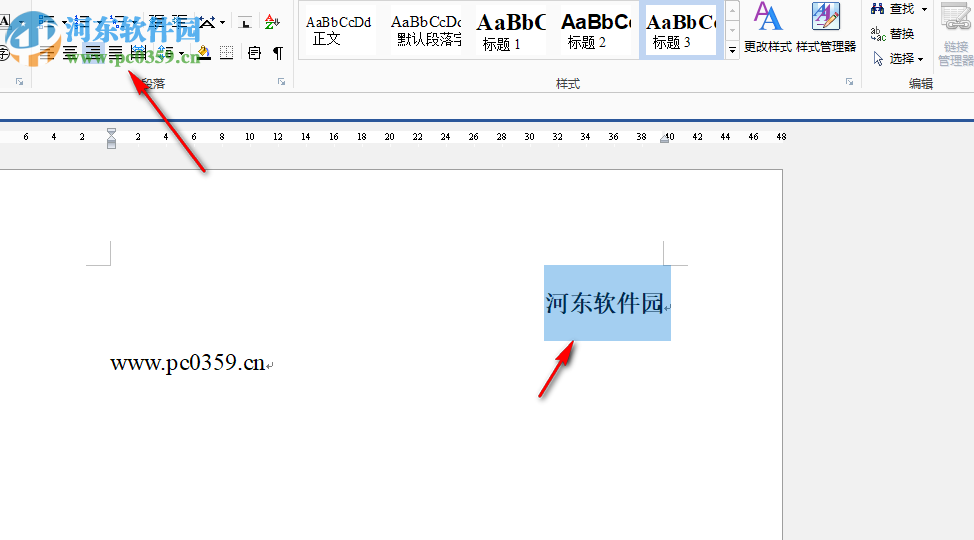Justify the paragraph text
Viewport: 974px width, 540px height.
(116, 53)
